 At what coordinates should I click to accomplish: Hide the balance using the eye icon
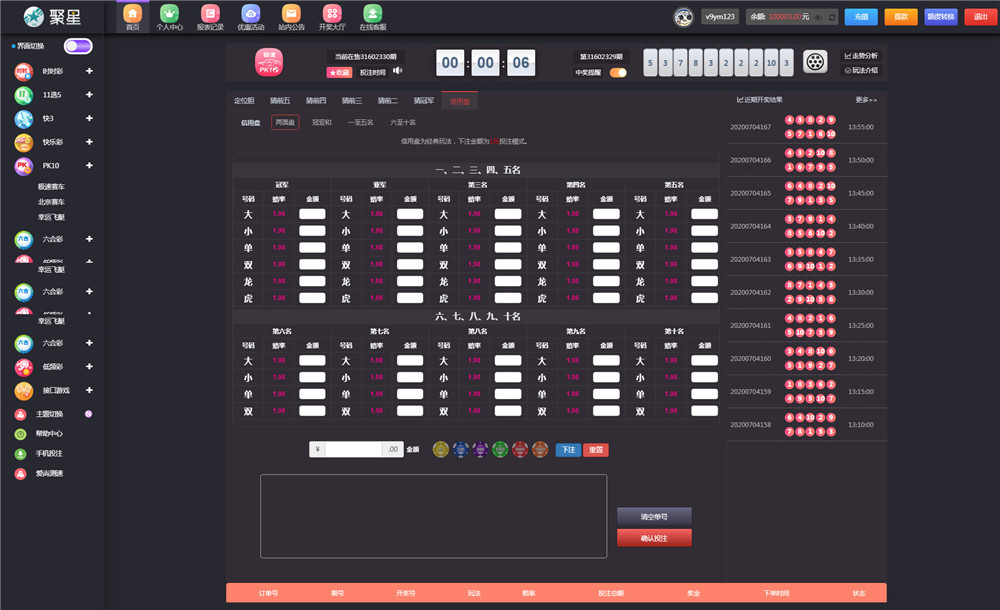click(819, 17)
